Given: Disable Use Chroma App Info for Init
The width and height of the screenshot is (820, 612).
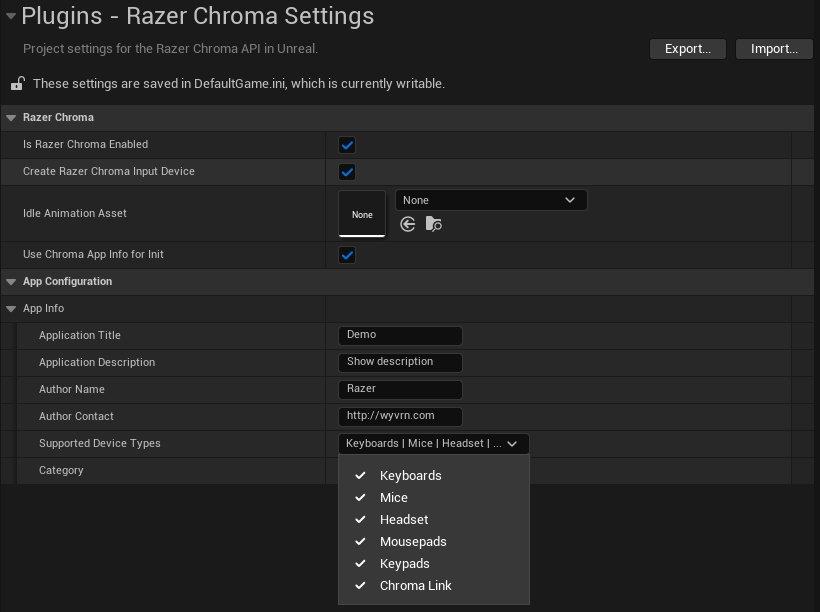Looking at the screenshot, I should 347,255.
